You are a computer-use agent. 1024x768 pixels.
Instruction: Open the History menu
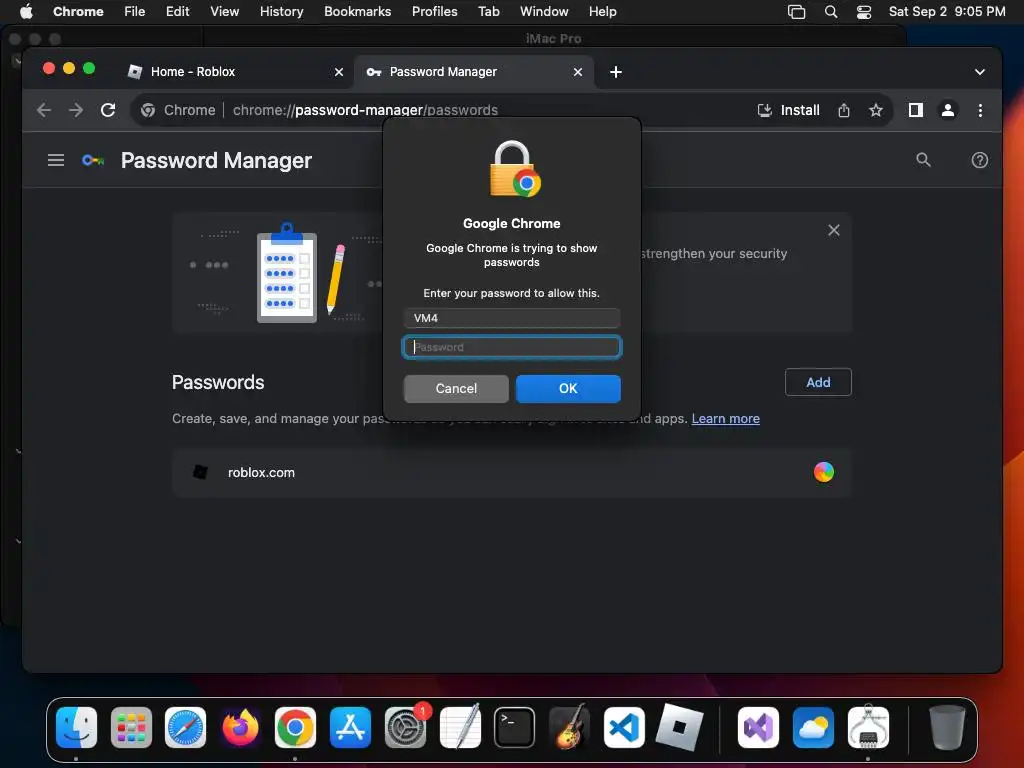click(x=281, y=12)
